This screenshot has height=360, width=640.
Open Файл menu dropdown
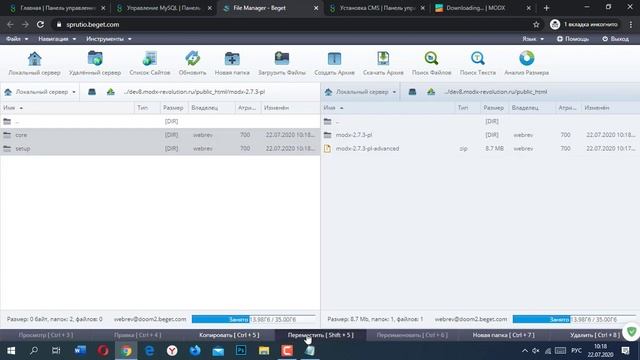[x=17, y=39]
